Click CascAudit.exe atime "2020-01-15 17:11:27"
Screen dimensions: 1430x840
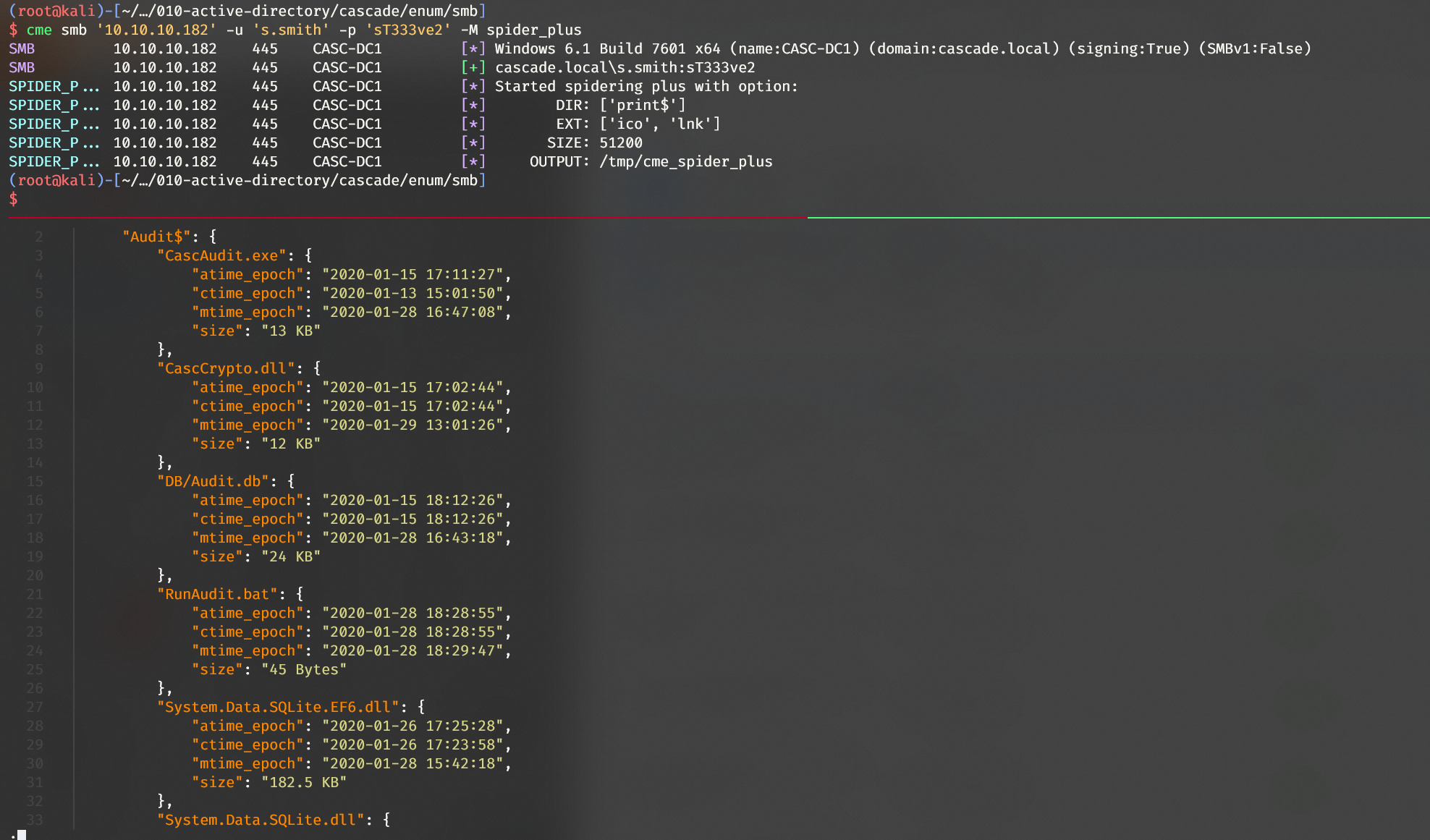click(x=412, y=274)
